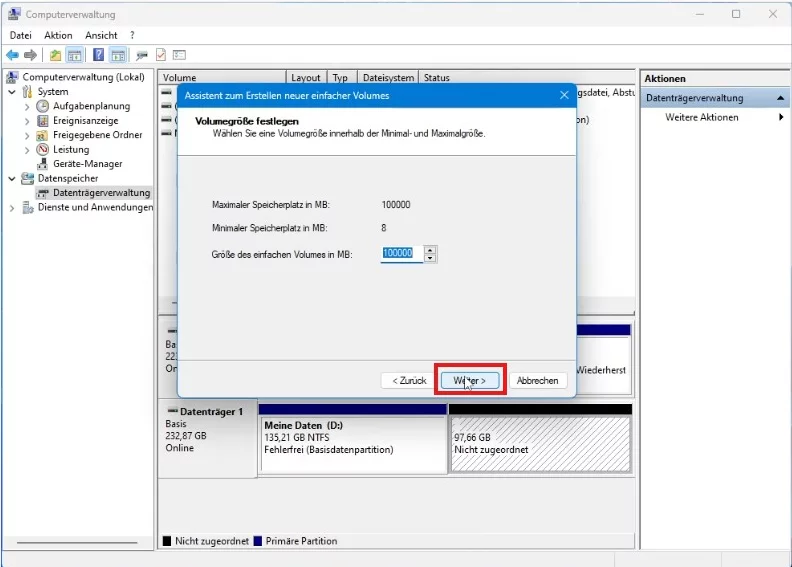Click the Forward arrow toolbar icon
The width and height of the screenshot is (792, 567).
coord(30,55)
